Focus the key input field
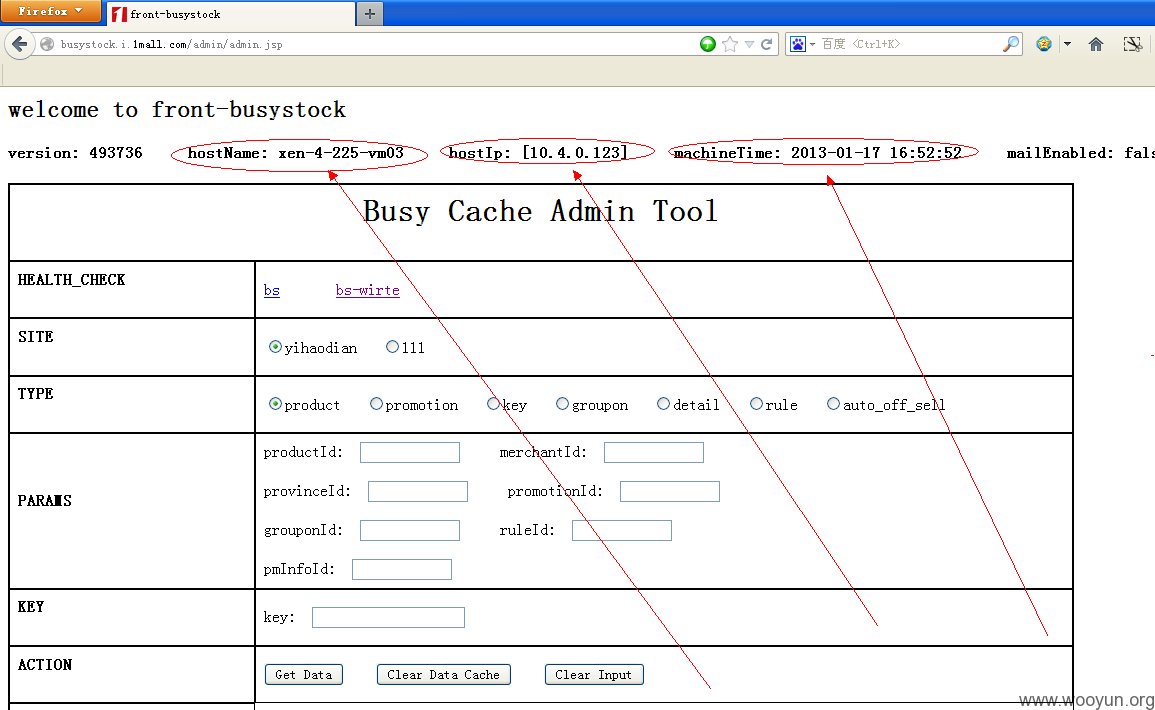Screen dimensions: 1155x710 tap(388, 617)
